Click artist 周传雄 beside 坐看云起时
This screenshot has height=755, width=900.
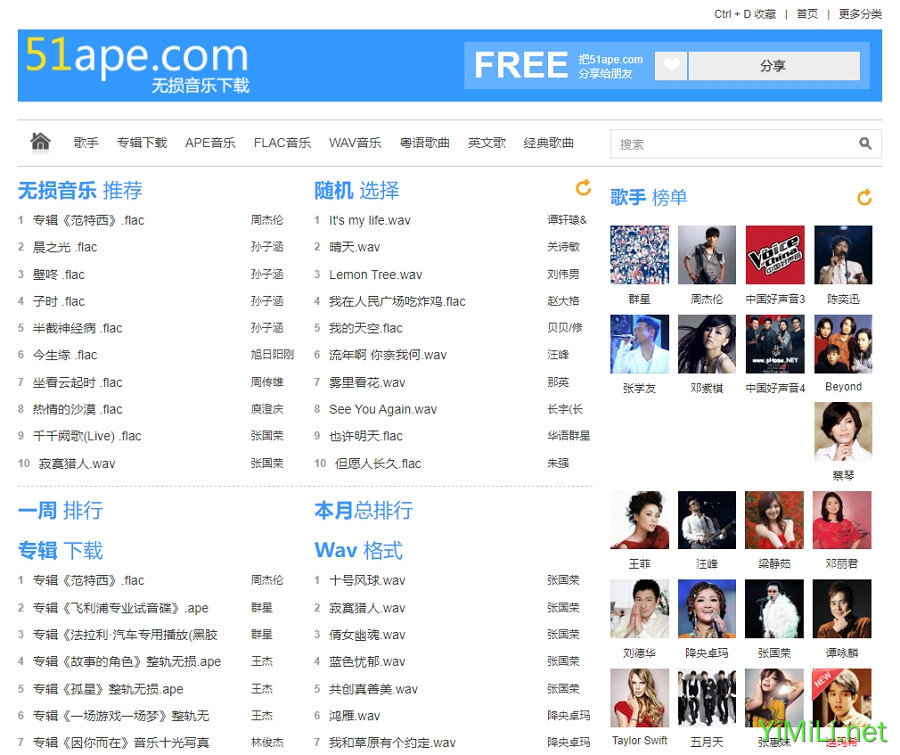[267, 382]
